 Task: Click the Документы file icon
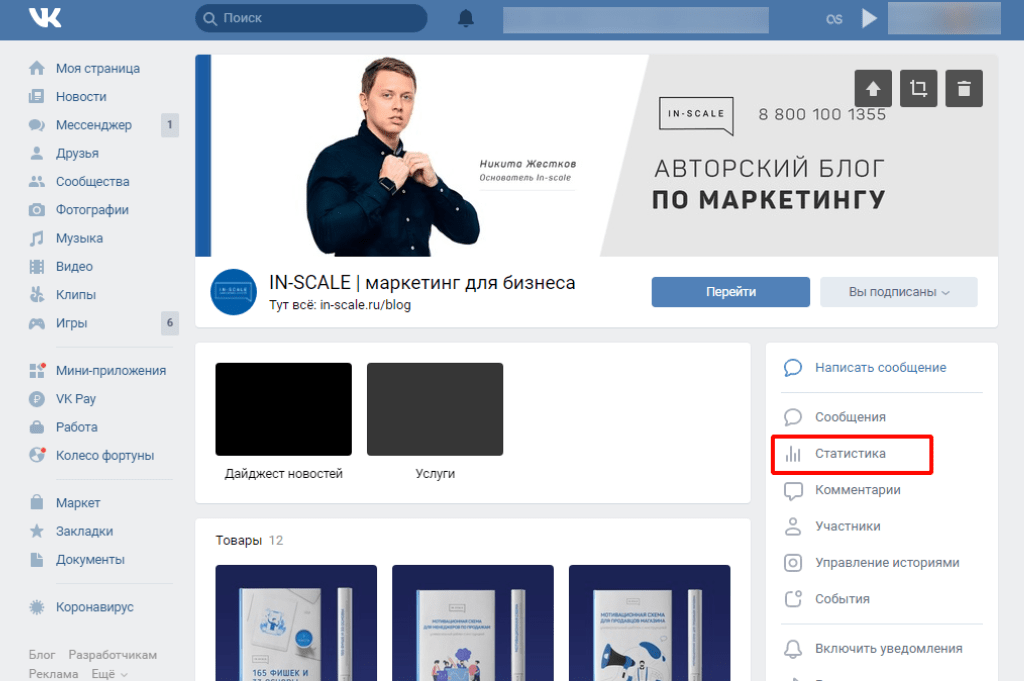[37, 560]
